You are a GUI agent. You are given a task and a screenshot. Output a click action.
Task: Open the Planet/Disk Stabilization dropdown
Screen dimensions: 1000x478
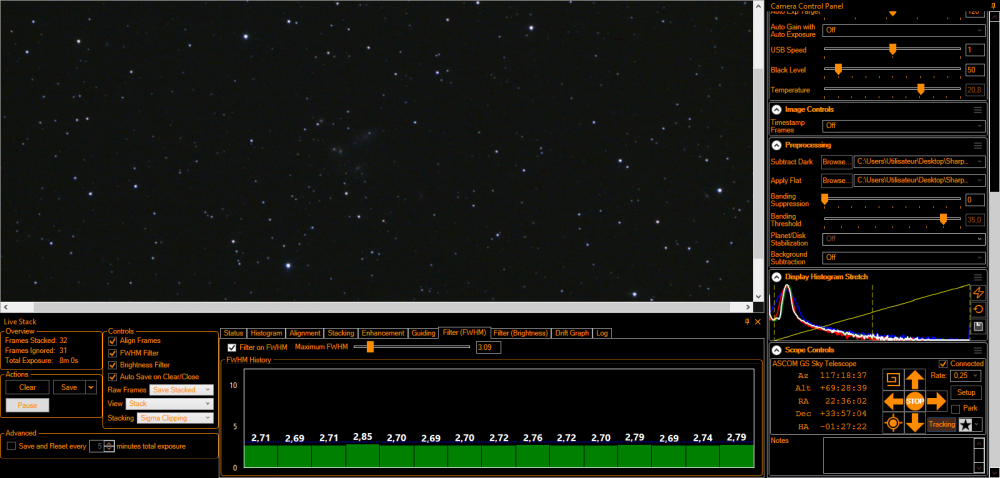click(x=904, y=239)
